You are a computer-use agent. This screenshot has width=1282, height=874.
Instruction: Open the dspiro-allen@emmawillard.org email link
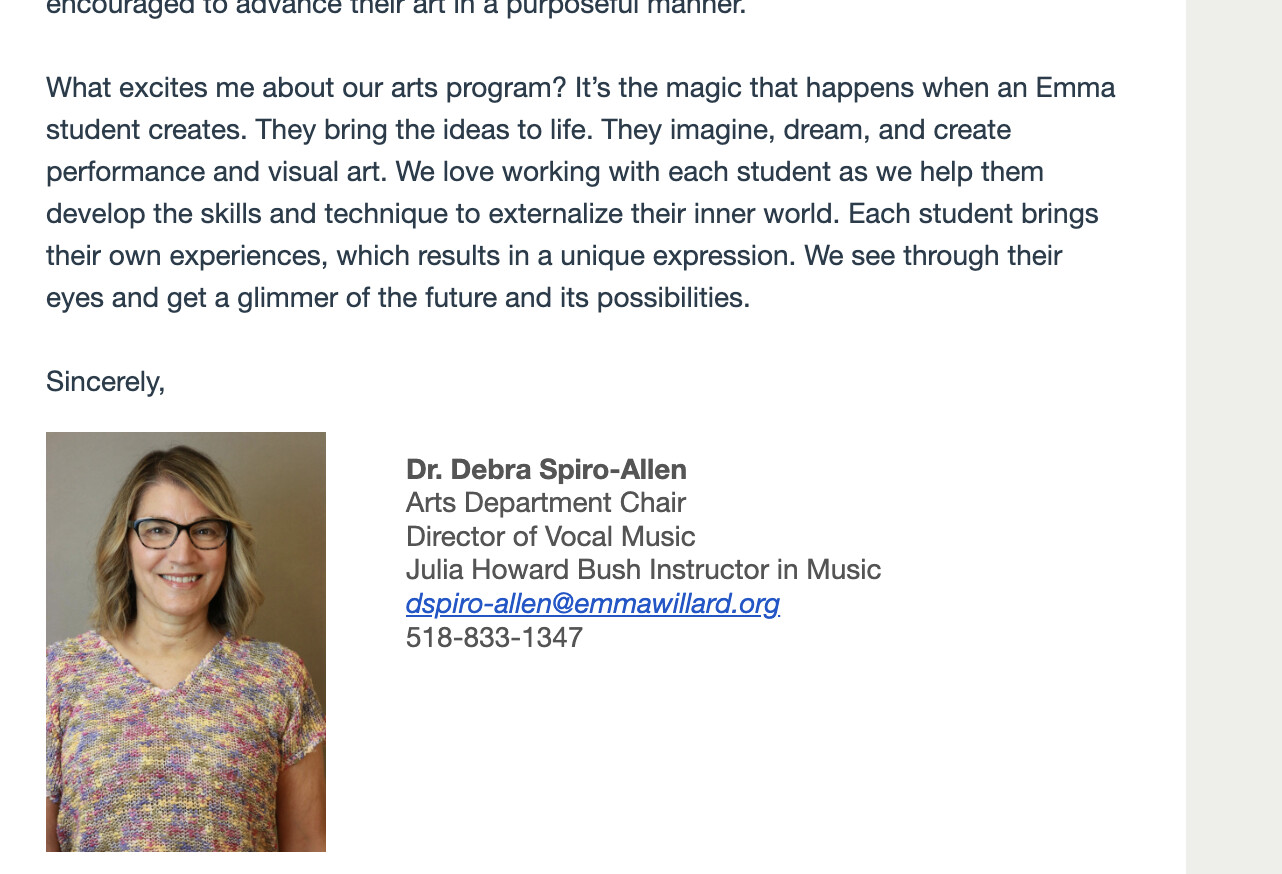pos(593,604)
